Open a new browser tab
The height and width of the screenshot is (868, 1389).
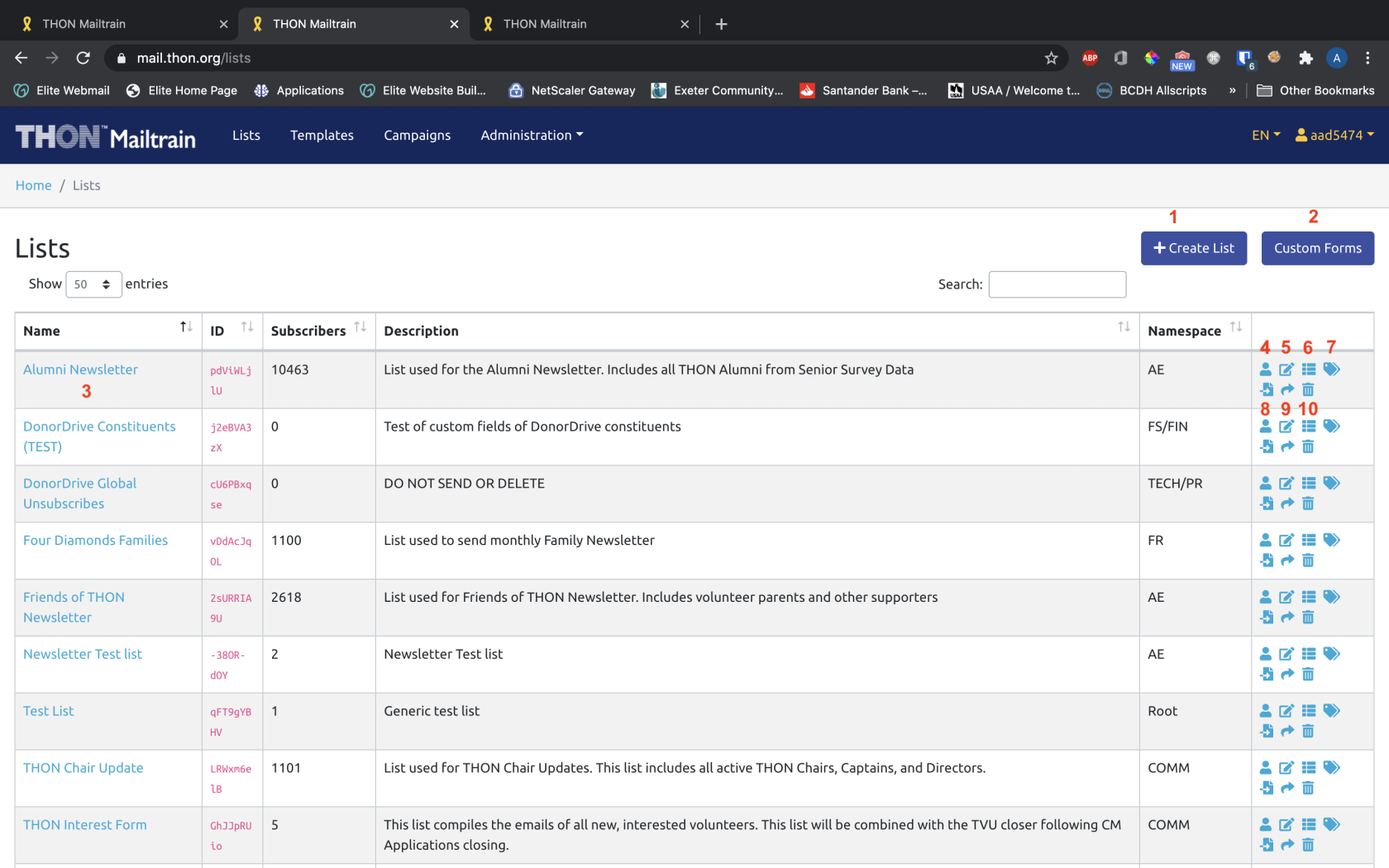(x=721, y=24)
